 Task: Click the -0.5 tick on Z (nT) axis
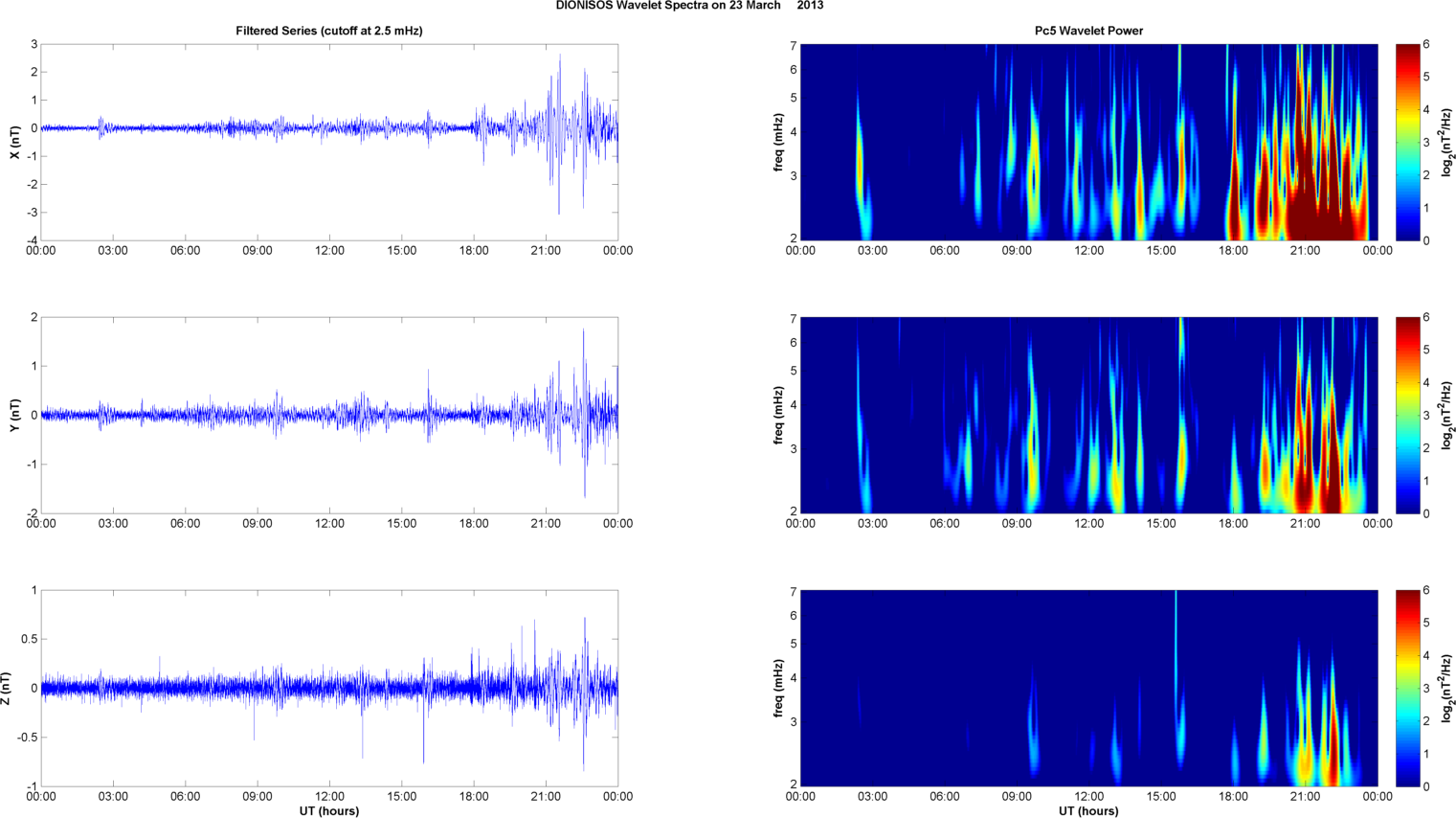(x=27, y=738)
